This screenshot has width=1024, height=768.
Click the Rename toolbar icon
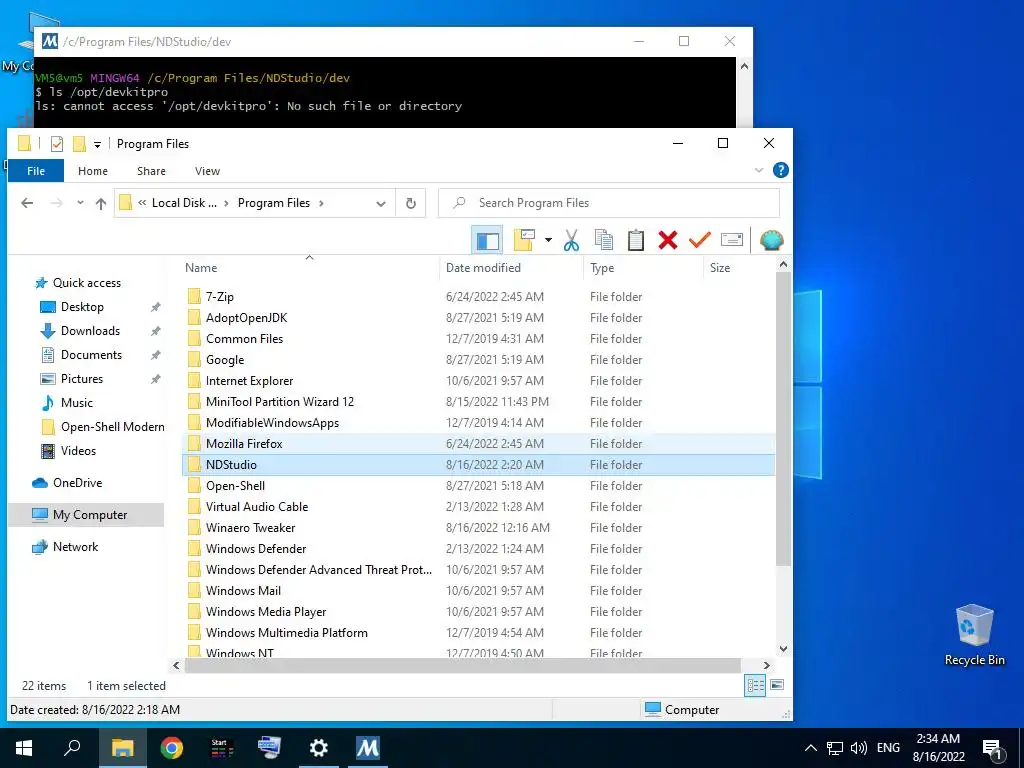tap(731, 240)
